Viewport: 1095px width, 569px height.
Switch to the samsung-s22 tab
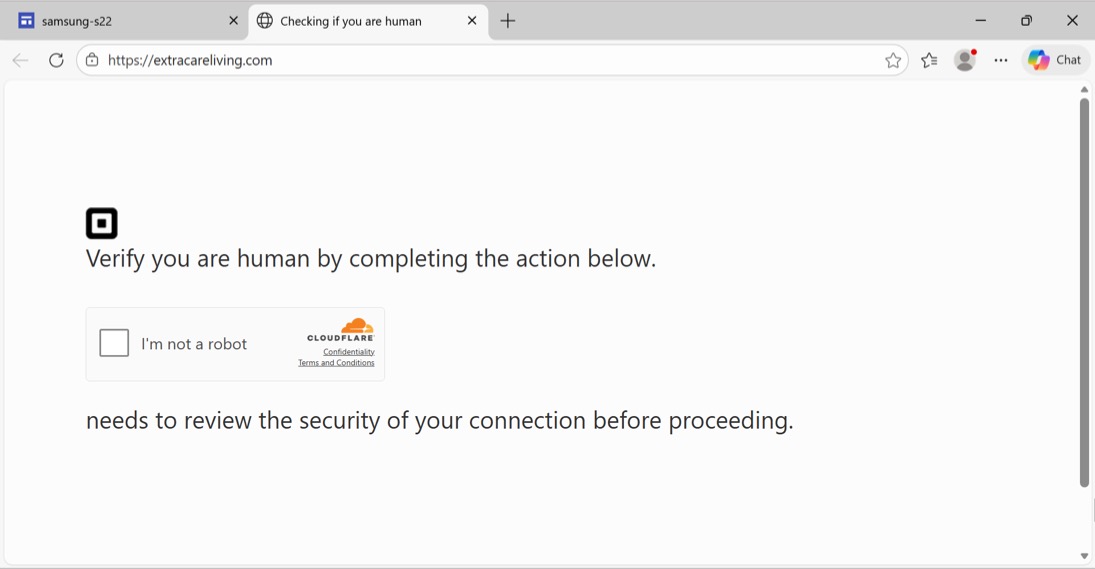click(x=120, y=21)
